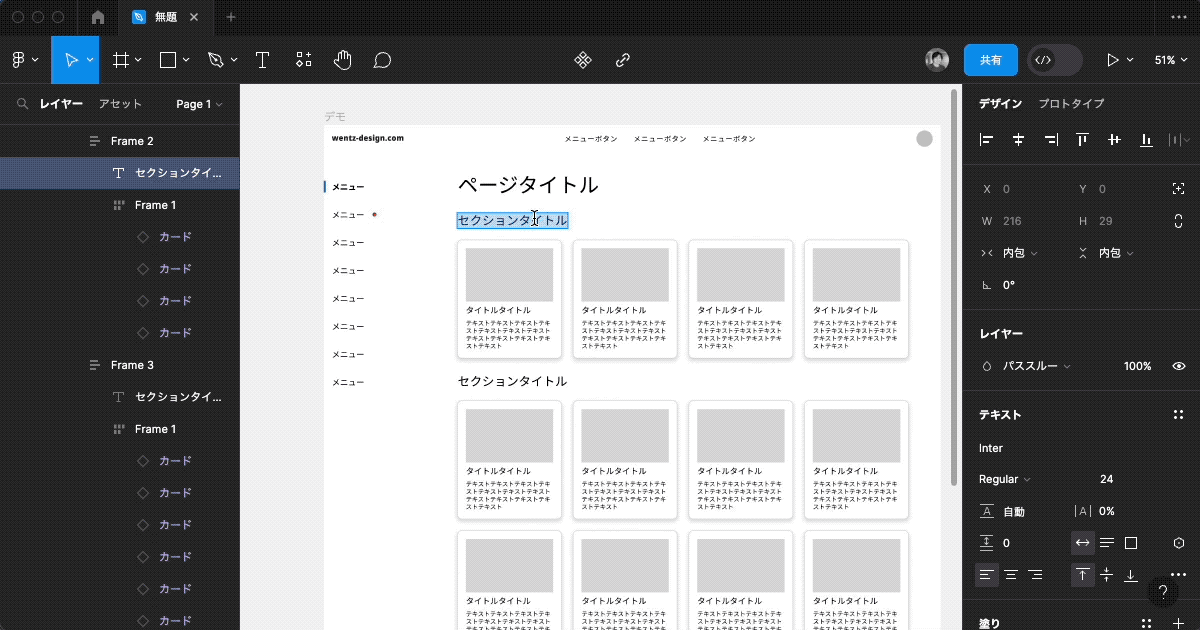The width and height of the screenshot is (1200, 630).
Task: Select the Pen tool
Action: click(216, 60)
